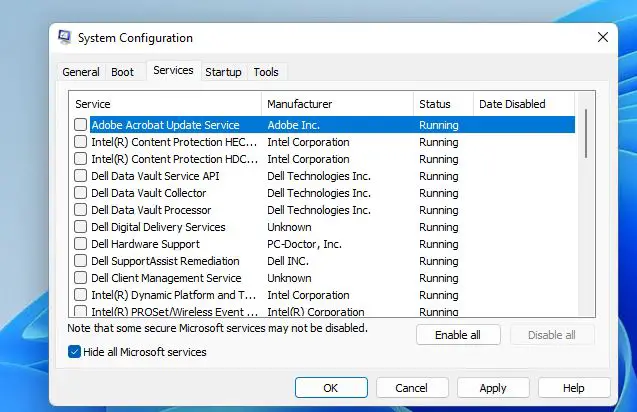This screenshot has height=412, width=637.
Task: Tick Dell Data Vault Collector checkbox
Action: point(80,193)
